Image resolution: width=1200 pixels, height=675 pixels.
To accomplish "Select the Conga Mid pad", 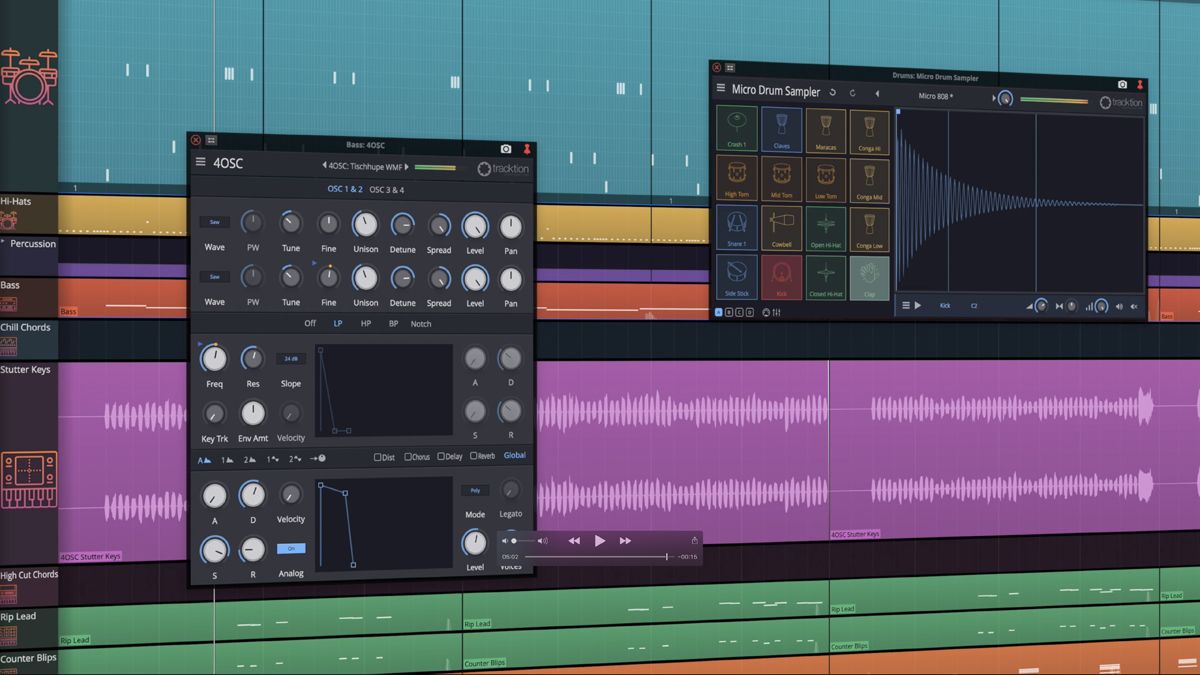I will coord(870,179).
